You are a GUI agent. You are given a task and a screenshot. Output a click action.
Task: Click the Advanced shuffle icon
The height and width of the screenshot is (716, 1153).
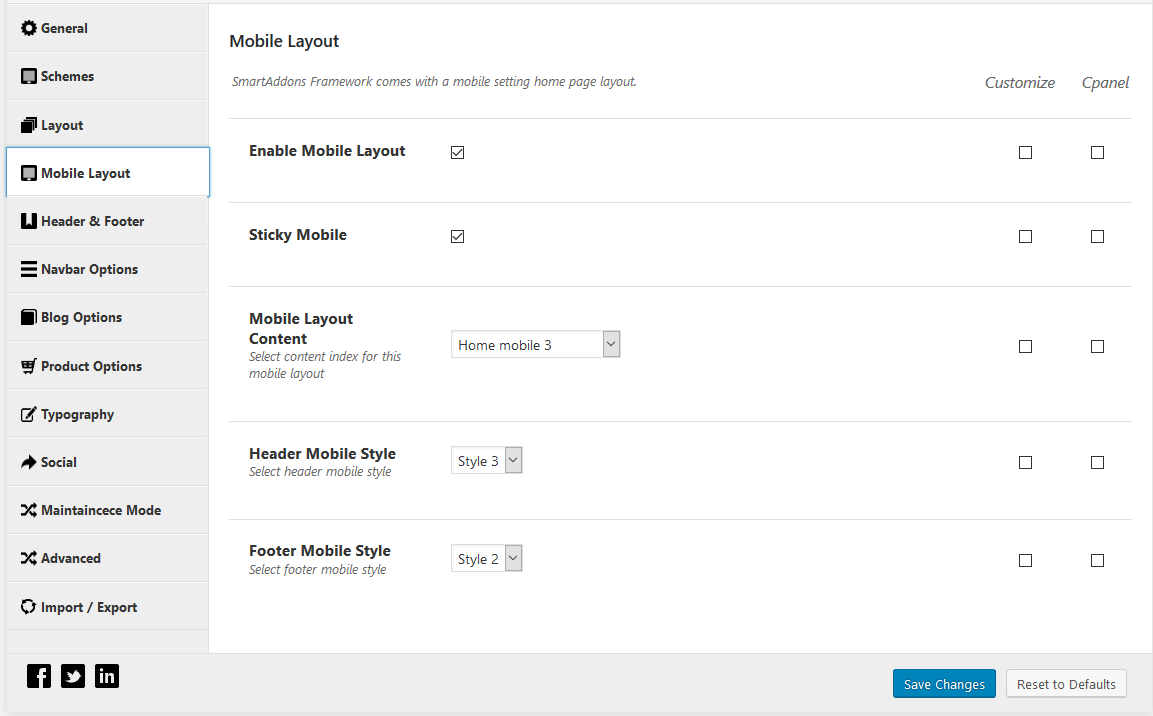[29, 559]
